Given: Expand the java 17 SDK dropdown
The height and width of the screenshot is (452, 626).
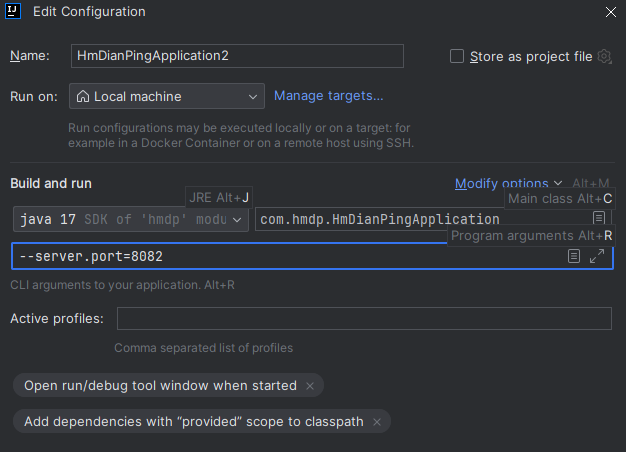Looking at the screenshot, I should click(x=237, y=219).
